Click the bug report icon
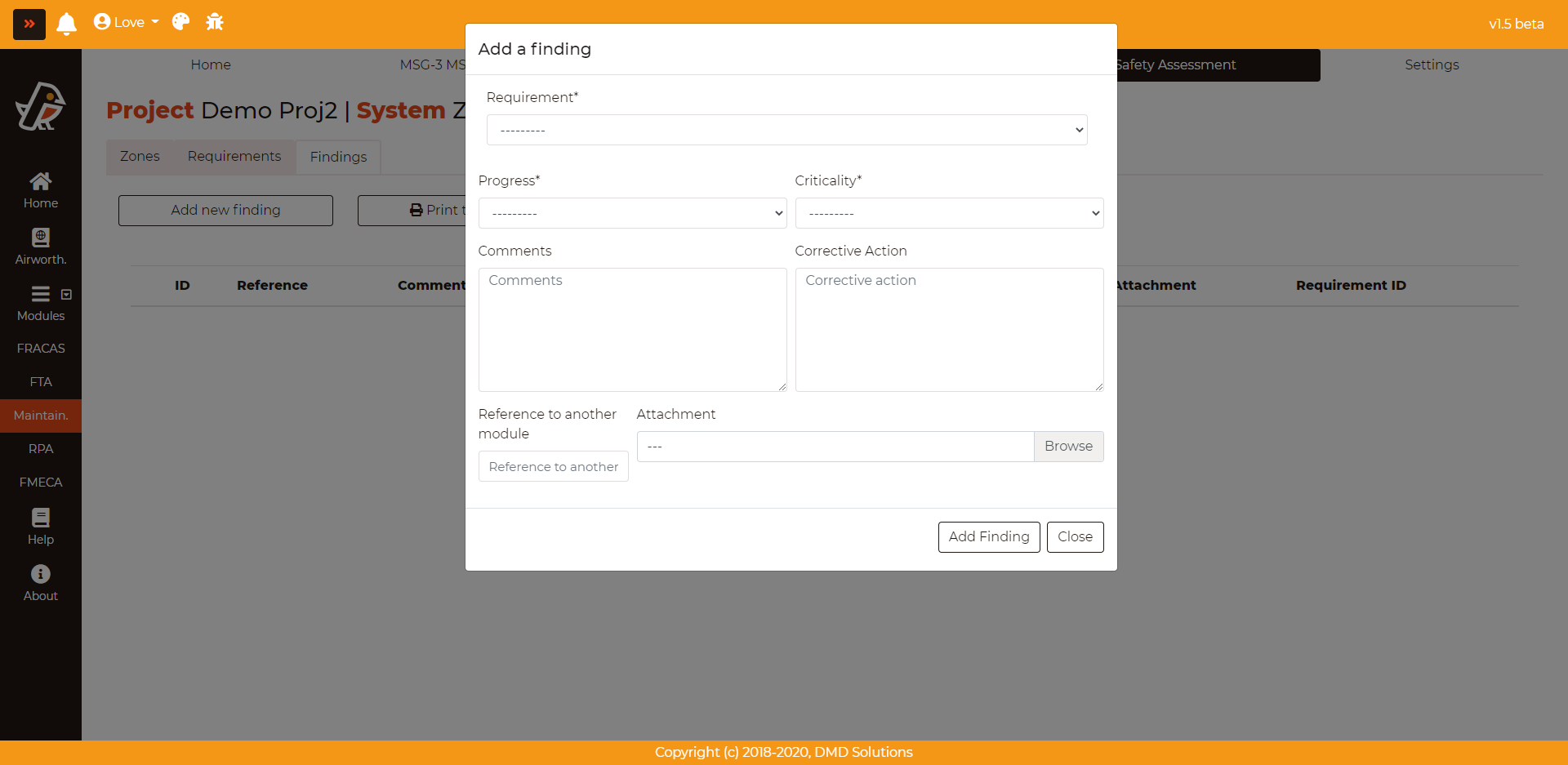Viewport: 1568px width, 765px height. [x=215, y=22]
